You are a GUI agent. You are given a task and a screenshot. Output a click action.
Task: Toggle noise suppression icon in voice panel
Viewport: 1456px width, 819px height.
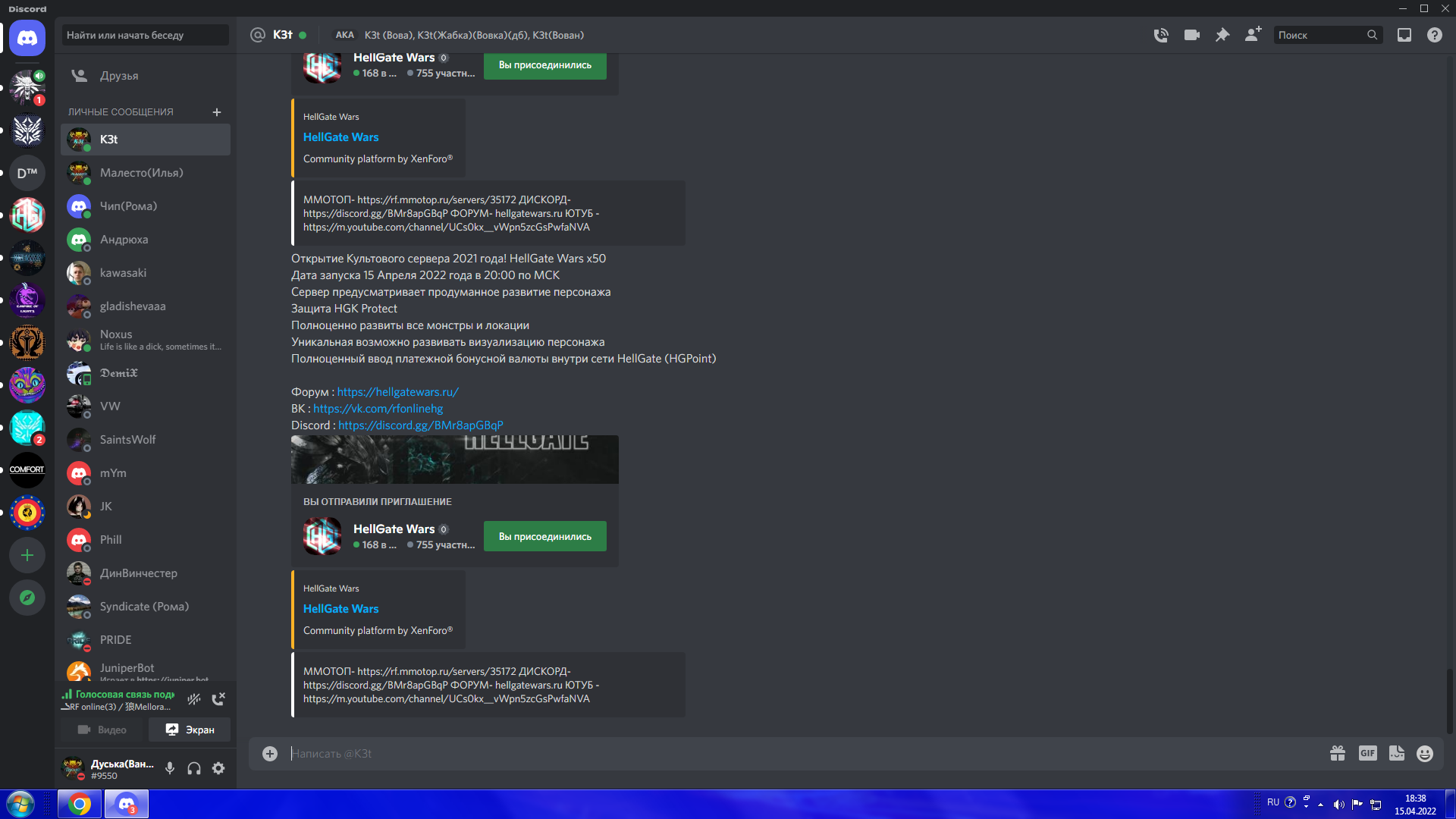pos(194,699)
